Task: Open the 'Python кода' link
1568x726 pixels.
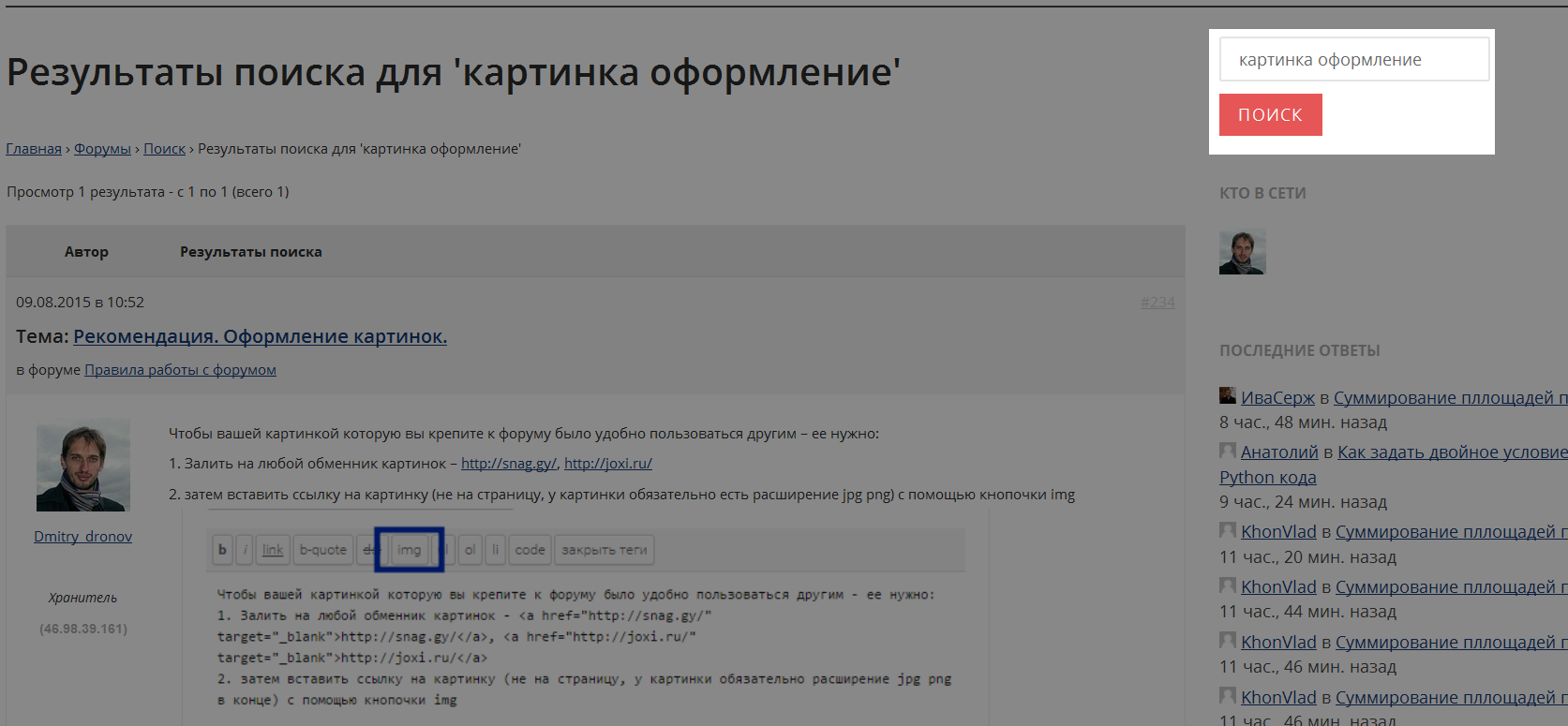Action: coord(1268,478)
